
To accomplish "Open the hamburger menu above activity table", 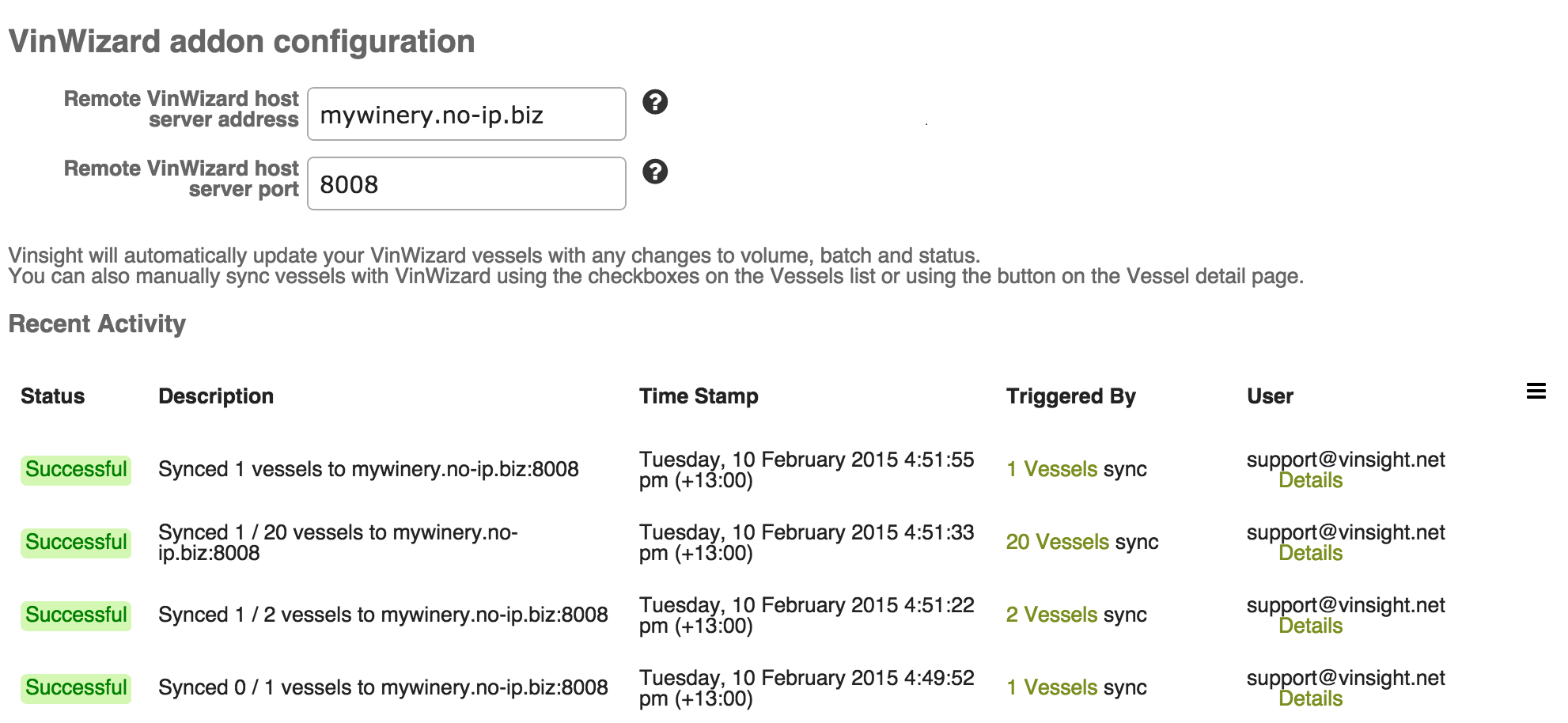I will 1536,391.
